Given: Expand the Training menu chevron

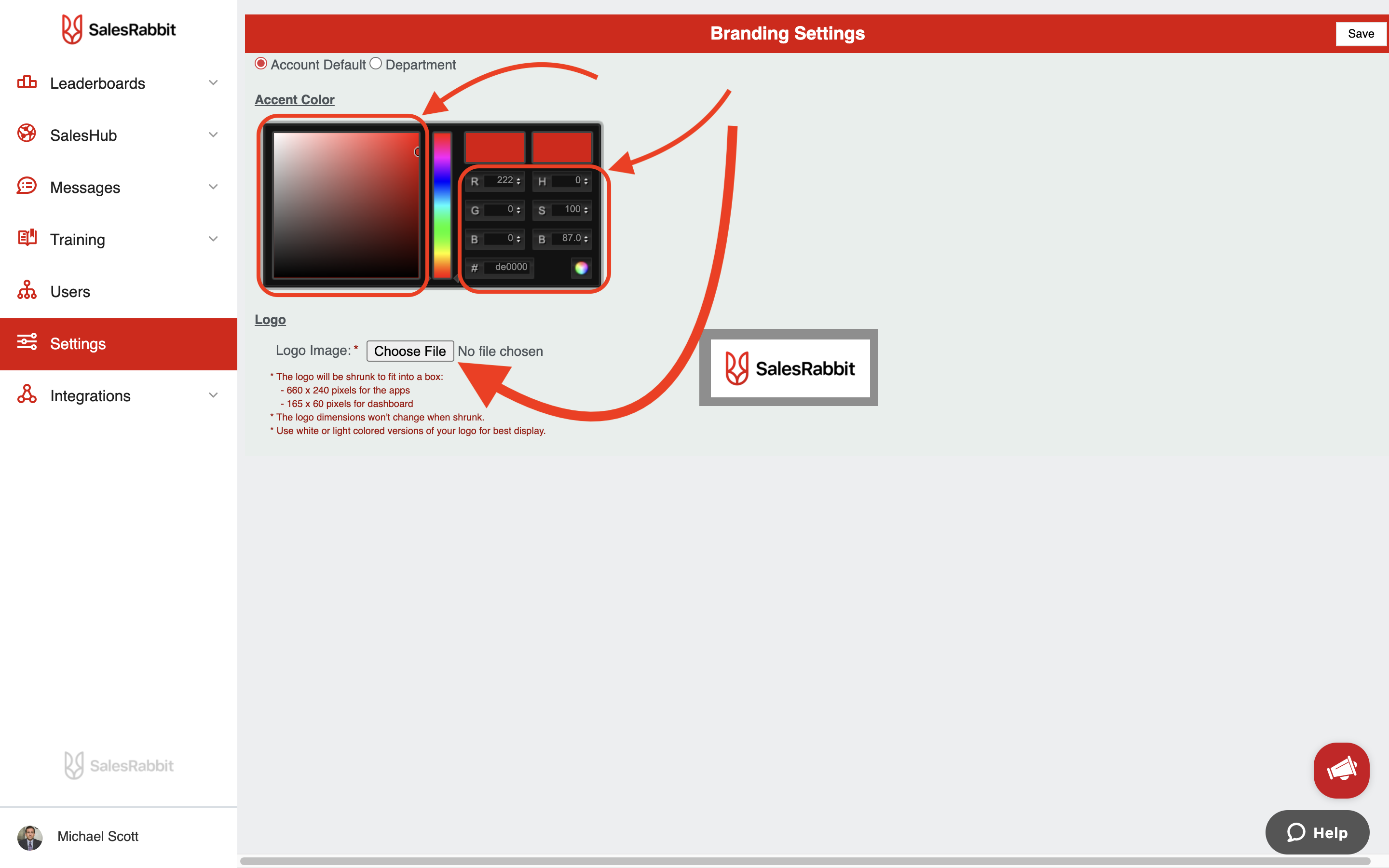Looking at the screenshot, I should tap(213, 239).
